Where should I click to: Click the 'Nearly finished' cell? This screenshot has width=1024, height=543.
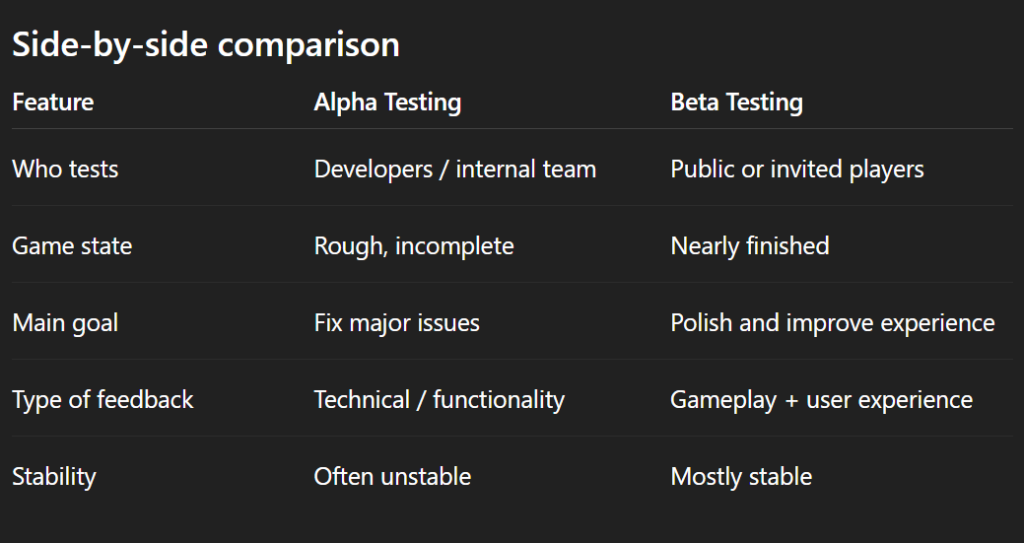(750, 246)
